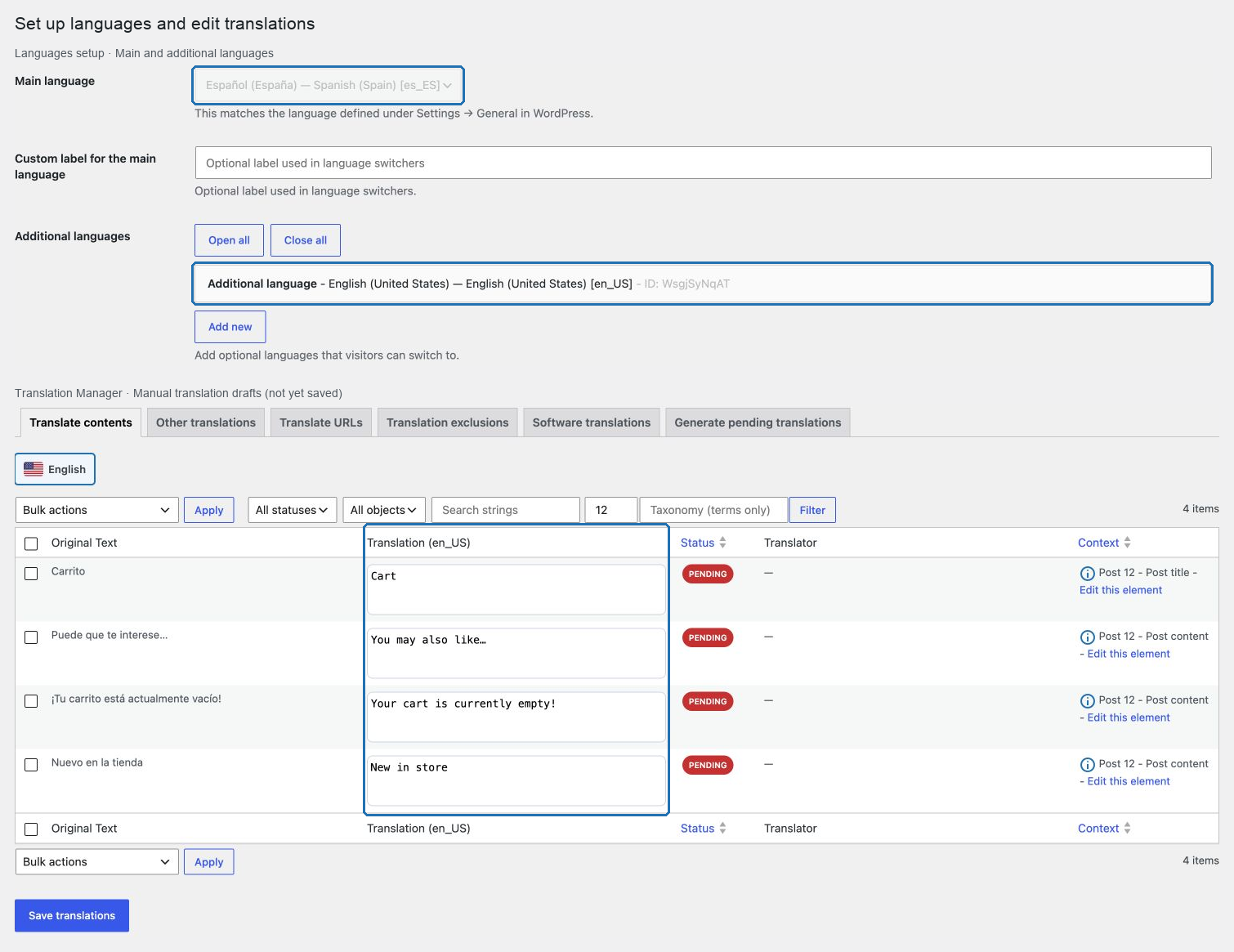Click the Taxonomy (terms only) input field

coord(713,510)
